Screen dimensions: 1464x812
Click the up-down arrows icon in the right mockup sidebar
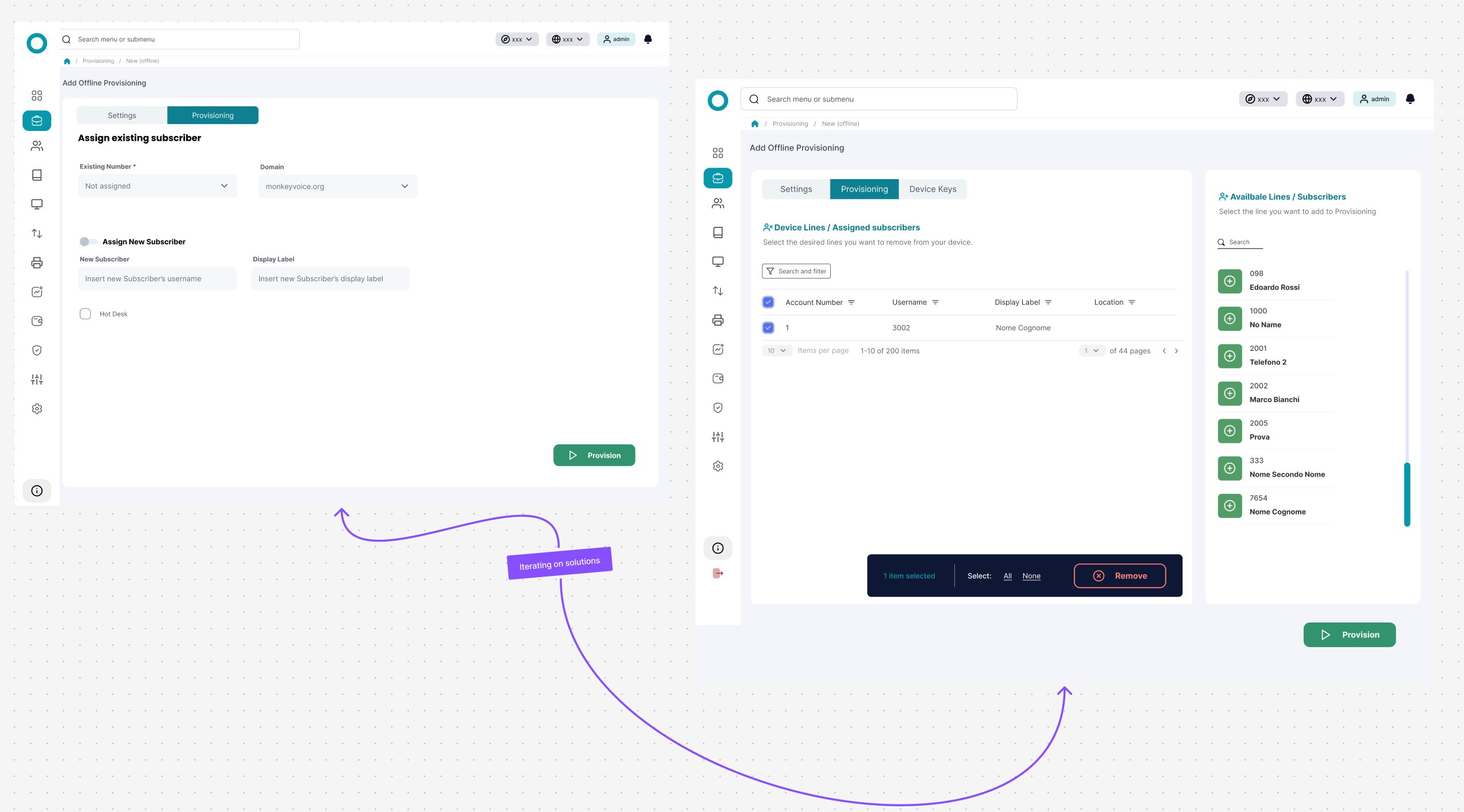718,291
